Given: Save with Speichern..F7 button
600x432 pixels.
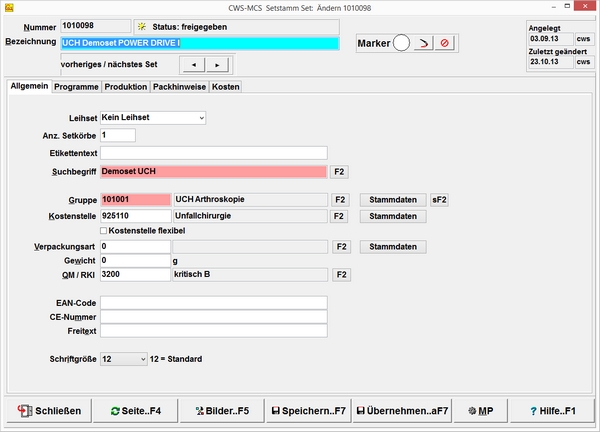Looking at the screenshot, I should (308, 411).
